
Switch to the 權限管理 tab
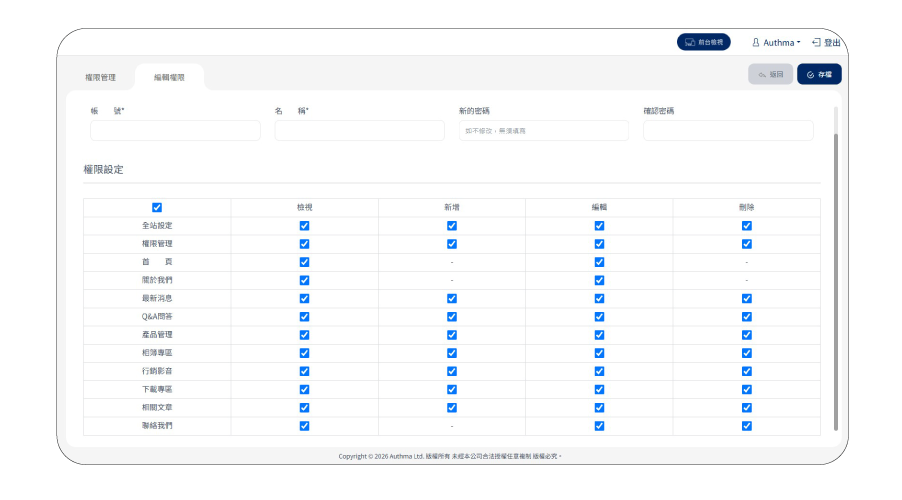(101, 77)
